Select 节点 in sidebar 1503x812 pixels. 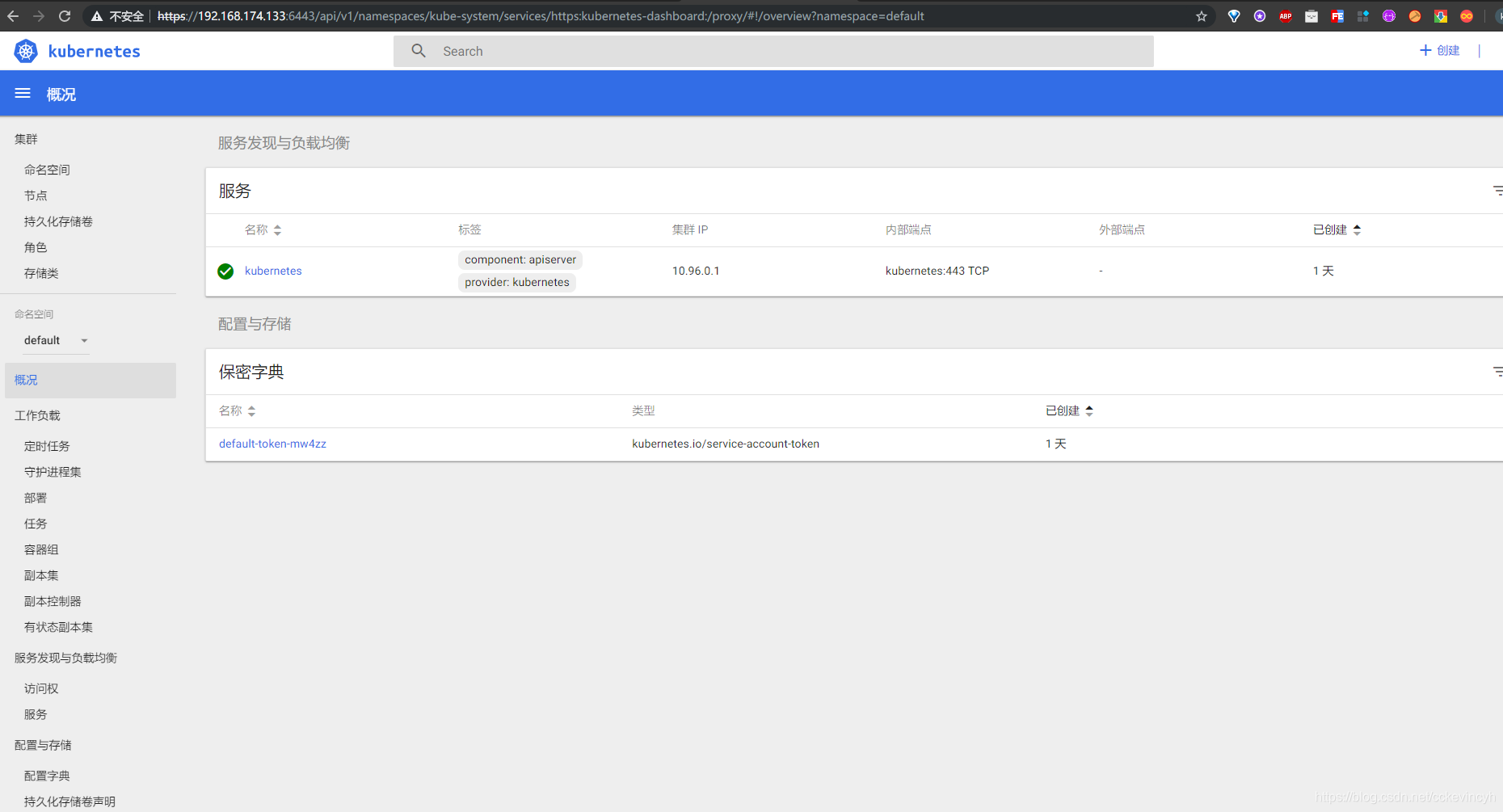(36, 196)
